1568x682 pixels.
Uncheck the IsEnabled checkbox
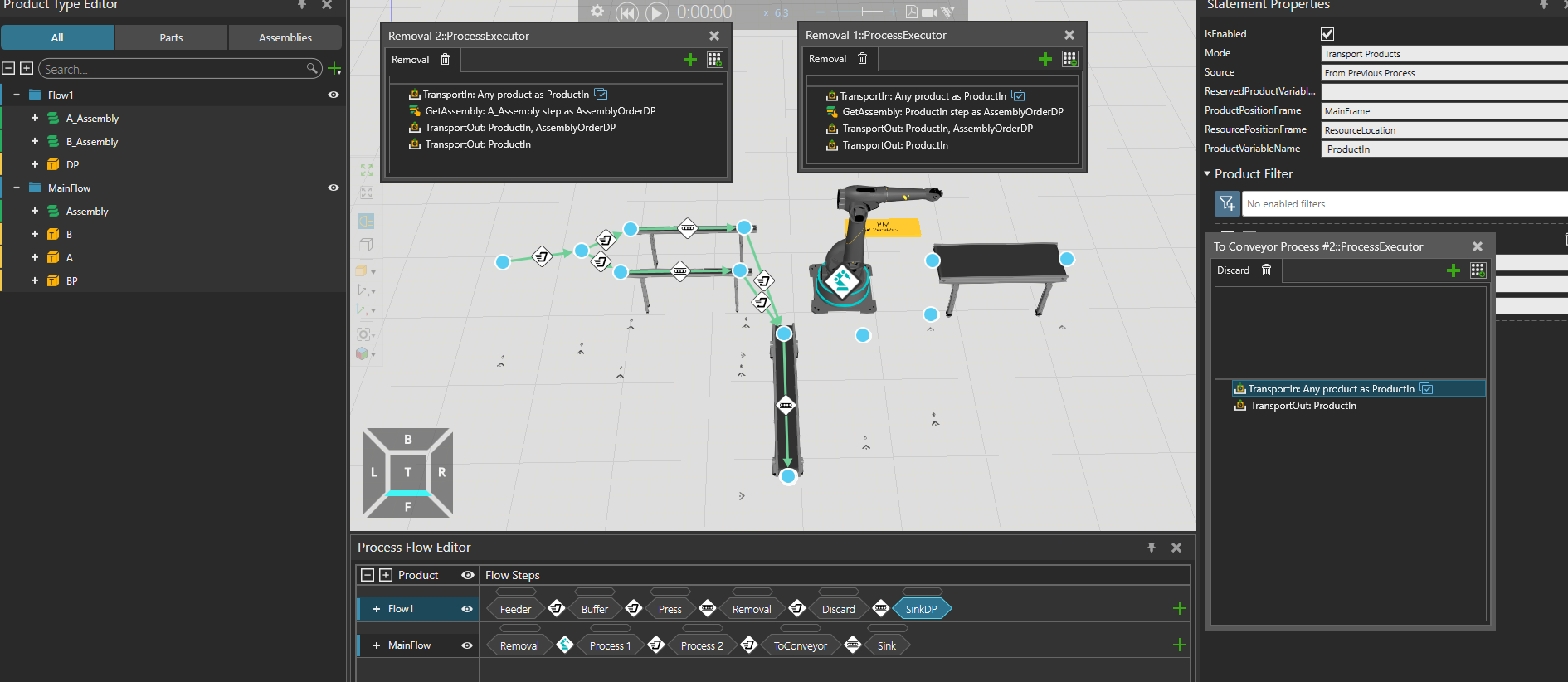click(x=1327, y=34)
